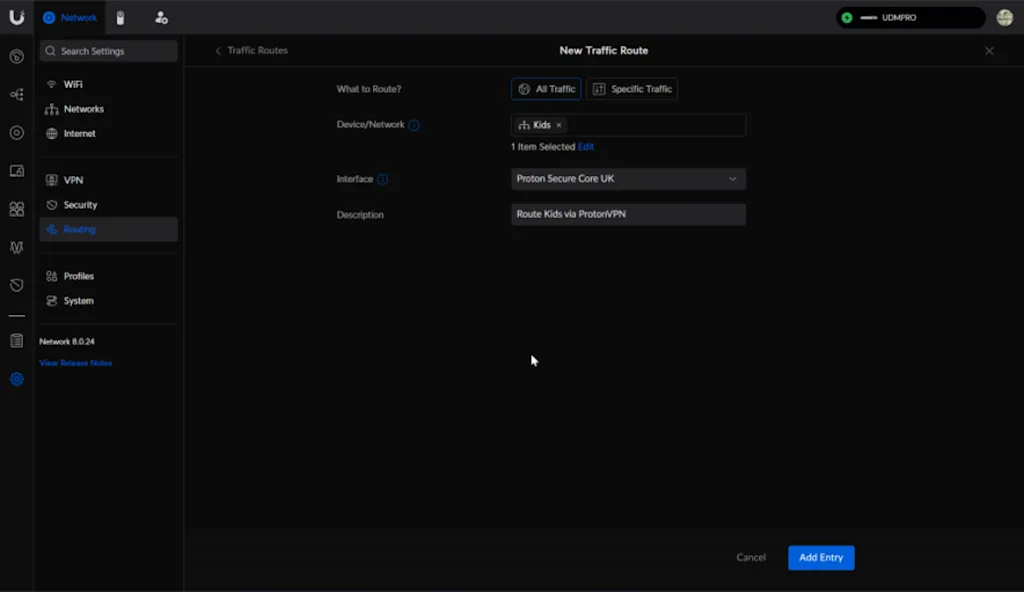
Task: Open the user avatar profile
Action: point(1004,18)
